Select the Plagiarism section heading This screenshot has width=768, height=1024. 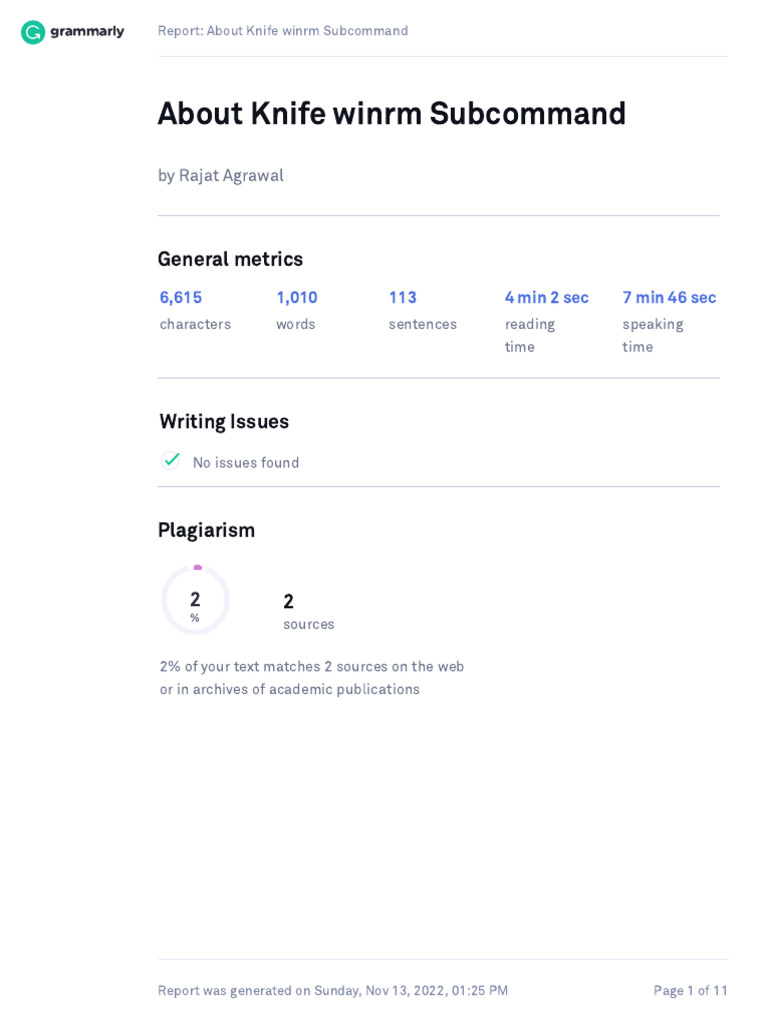click(x=206, y=530)
